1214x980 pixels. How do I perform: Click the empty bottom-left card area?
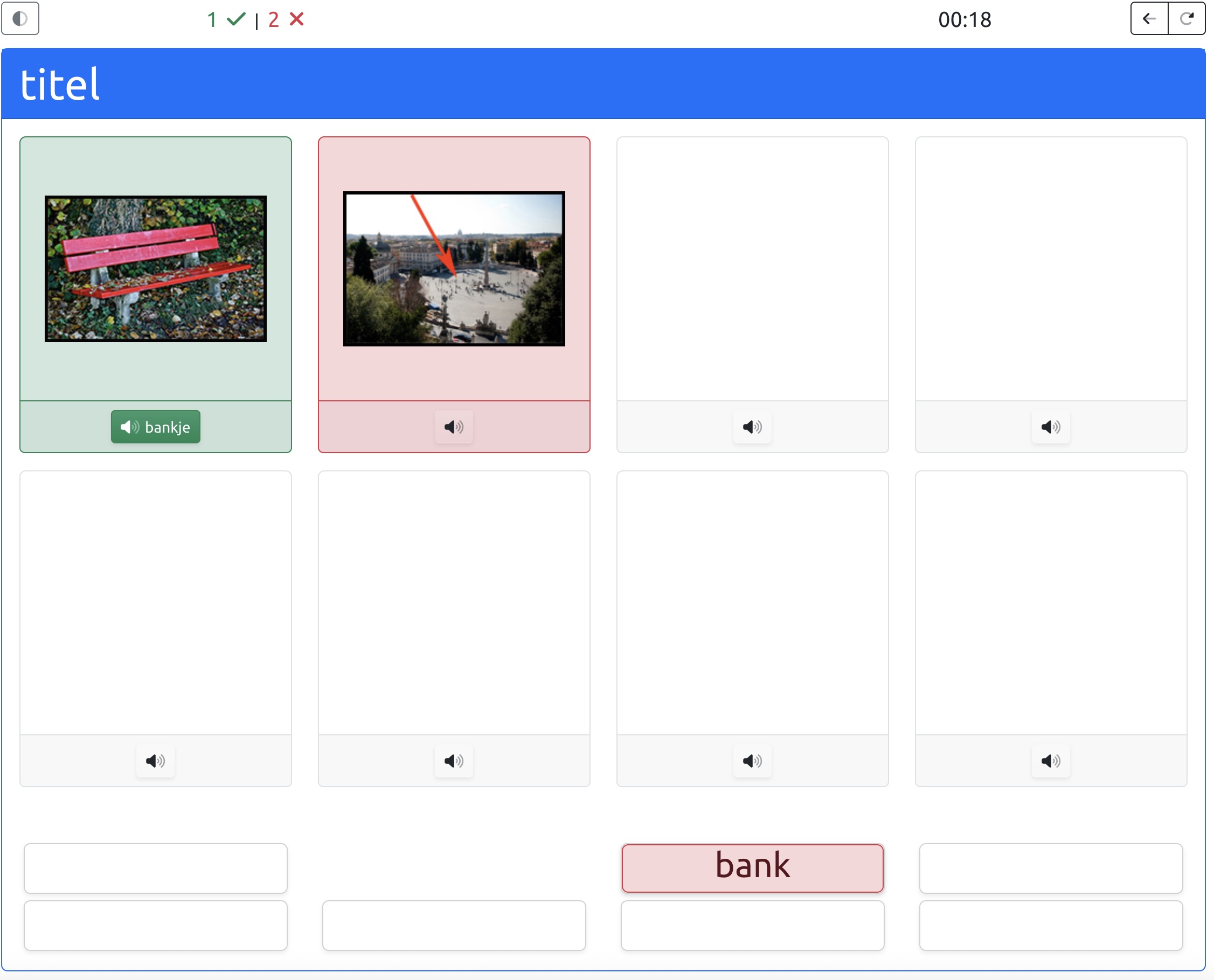point(155,602)
